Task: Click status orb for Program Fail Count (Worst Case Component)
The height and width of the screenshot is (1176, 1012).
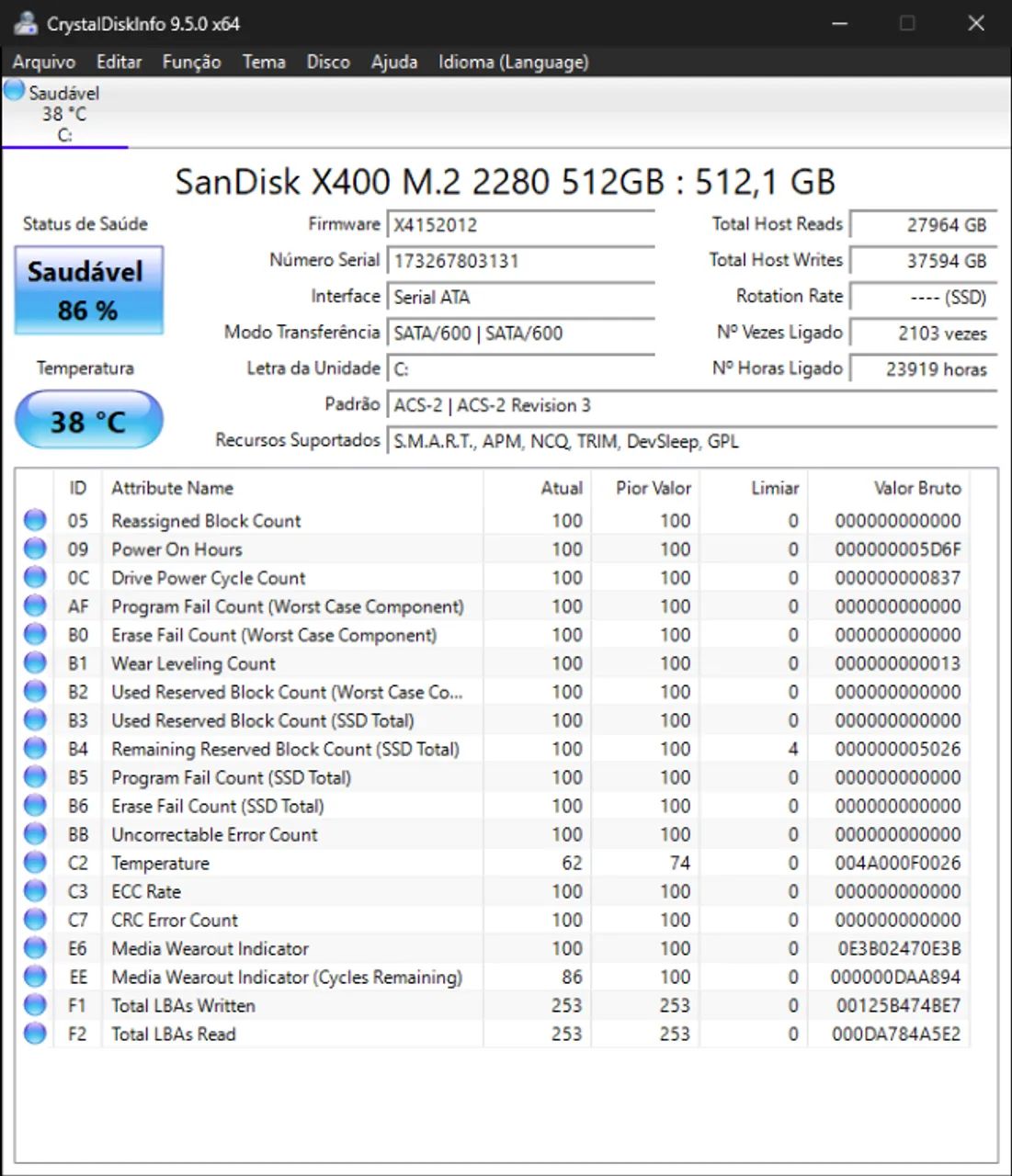Action: (35, 605)
